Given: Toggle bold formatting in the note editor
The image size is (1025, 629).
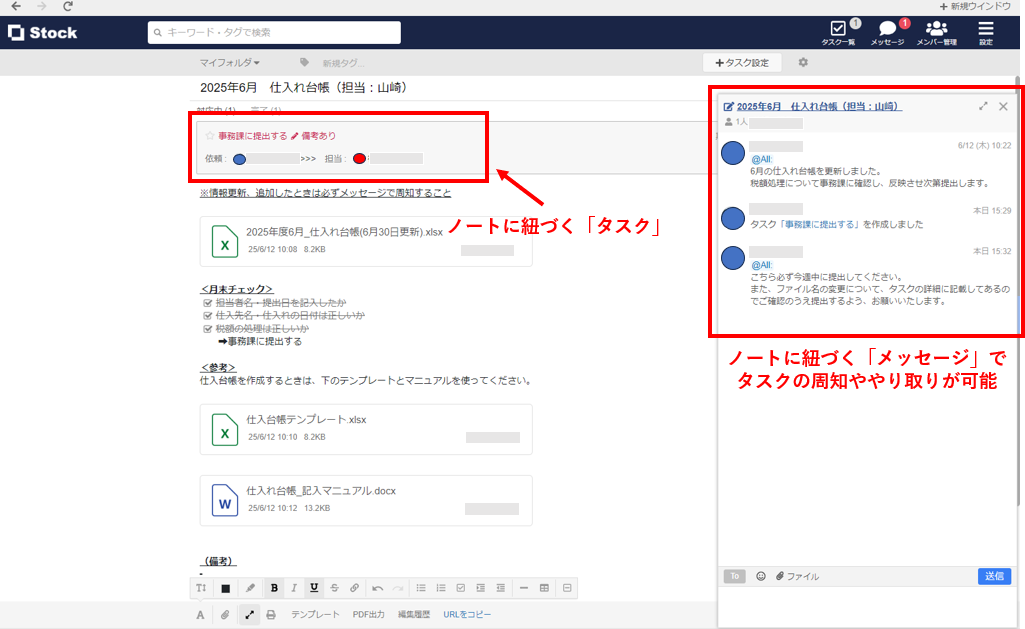Looking at the screenshot, I should point(273,588).
